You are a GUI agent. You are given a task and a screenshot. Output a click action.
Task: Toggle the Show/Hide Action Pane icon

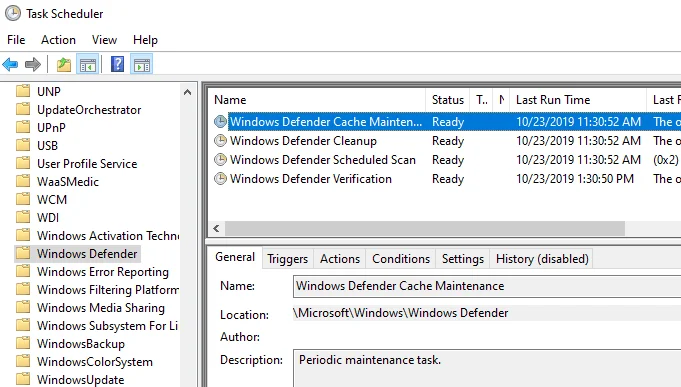tap(142, 65)
